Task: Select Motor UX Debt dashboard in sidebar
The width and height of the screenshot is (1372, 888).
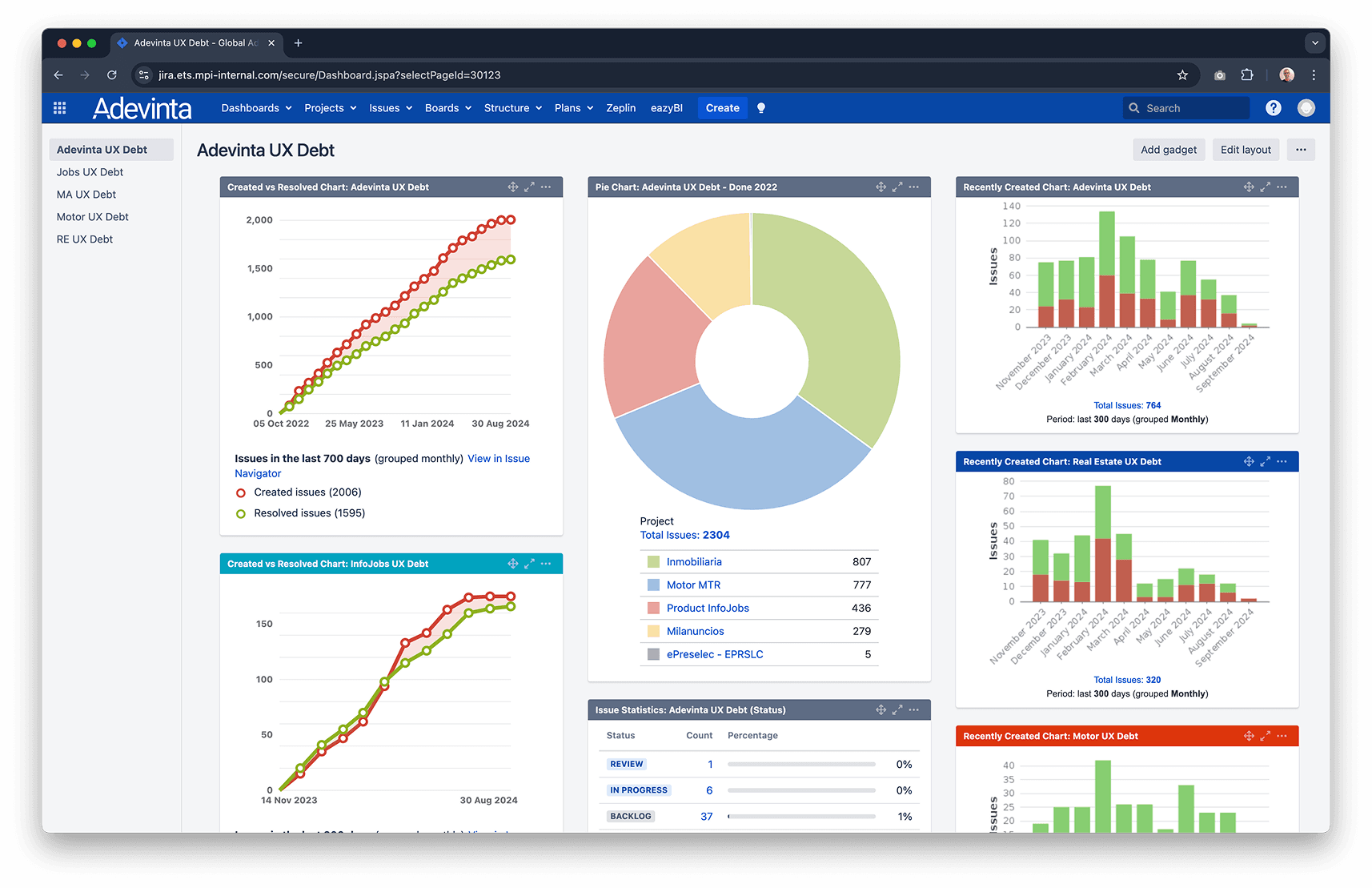Action: pos(92,217)
